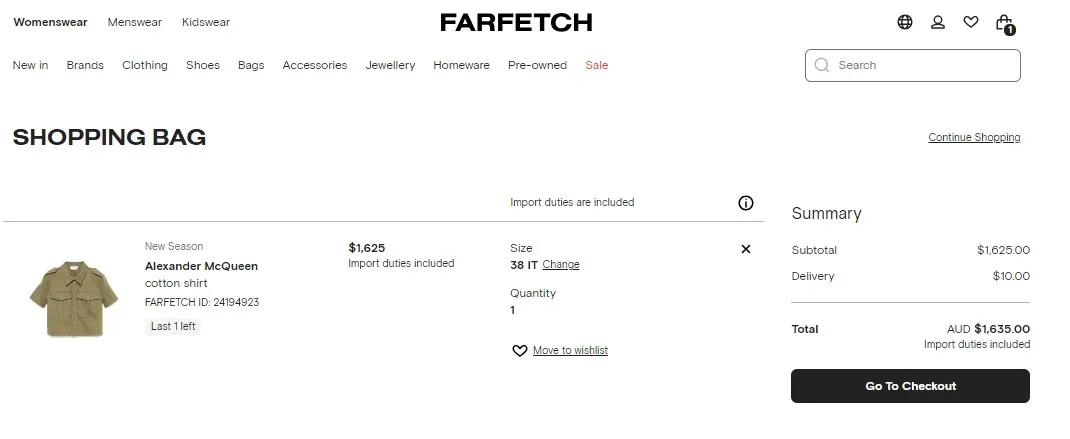Click the heart icon beside Move to wishlist
The height and width of the screenshot is (439, 1070).
coord(520,351)
